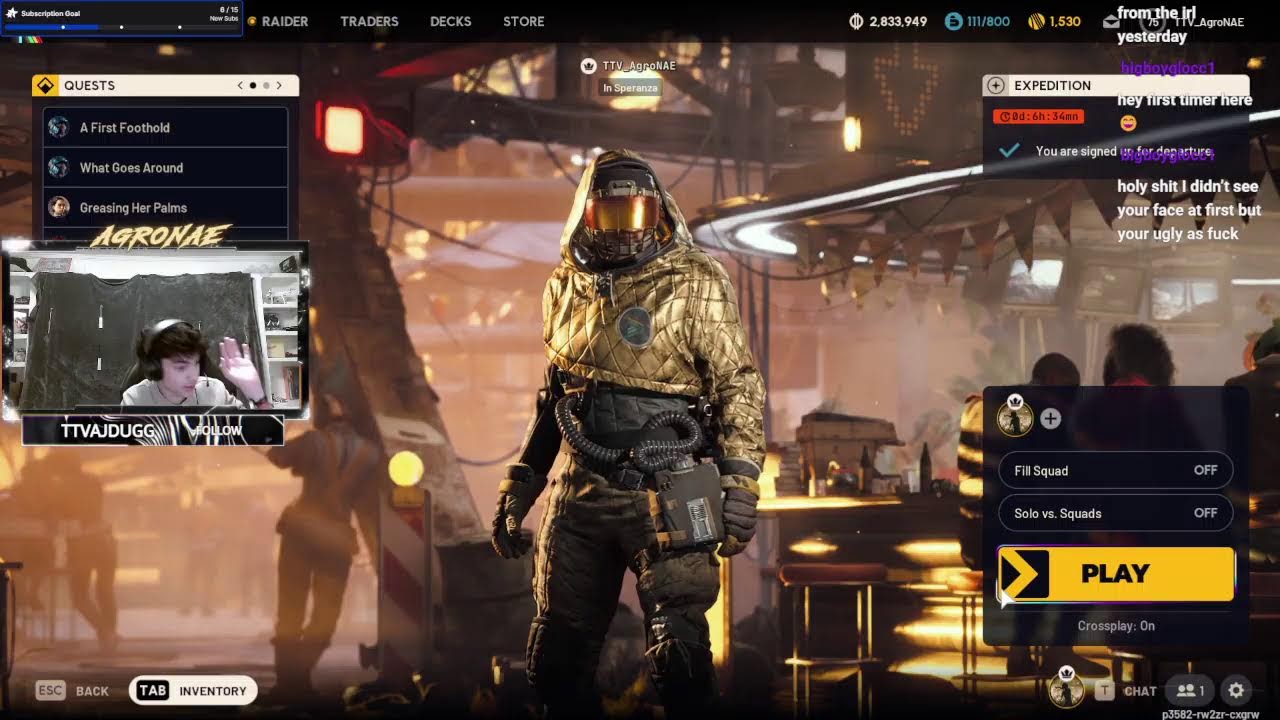
Task: Click the TTV_AgroNAE name above the character
Action: [x=639, y=66]
